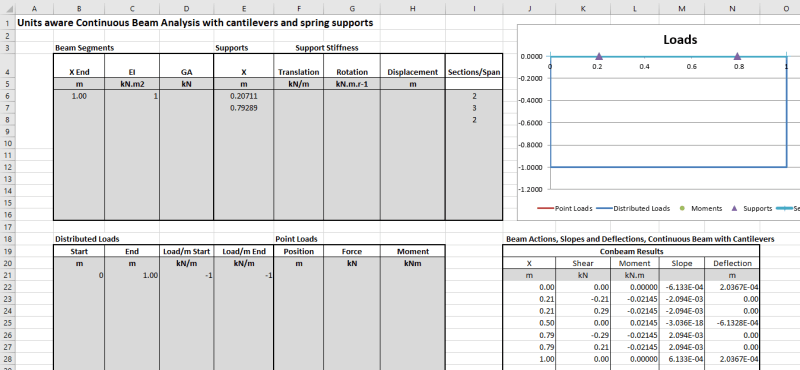Select column K header

click(x=582, y=8)
